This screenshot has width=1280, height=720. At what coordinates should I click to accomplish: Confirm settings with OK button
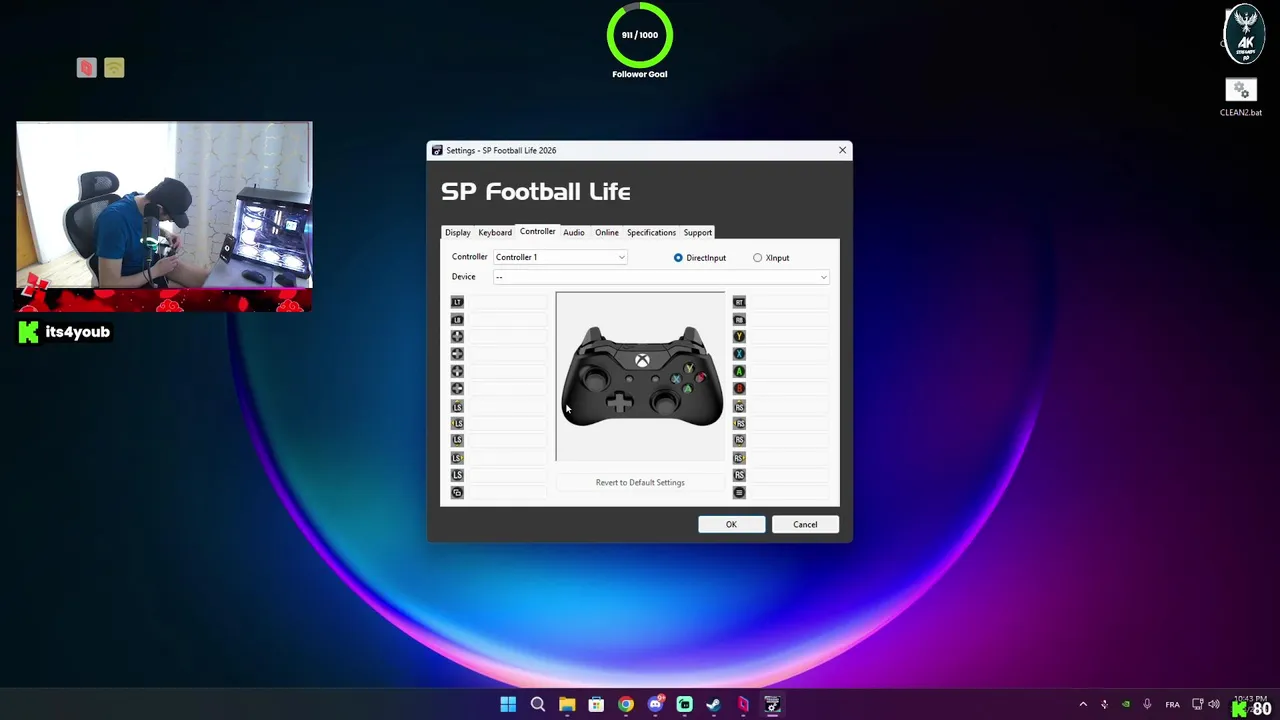tap(731, 524)
